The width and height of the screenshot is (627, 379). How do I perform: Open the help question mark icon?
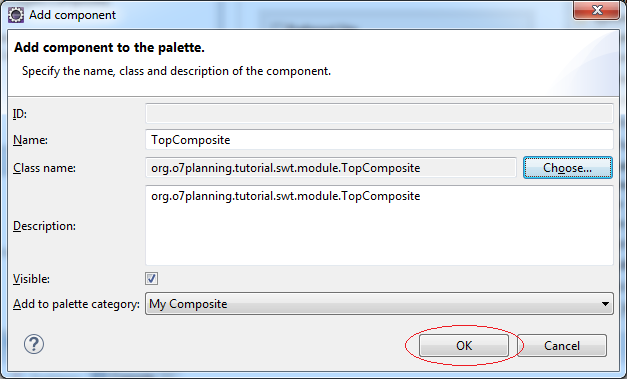[34, 344]
